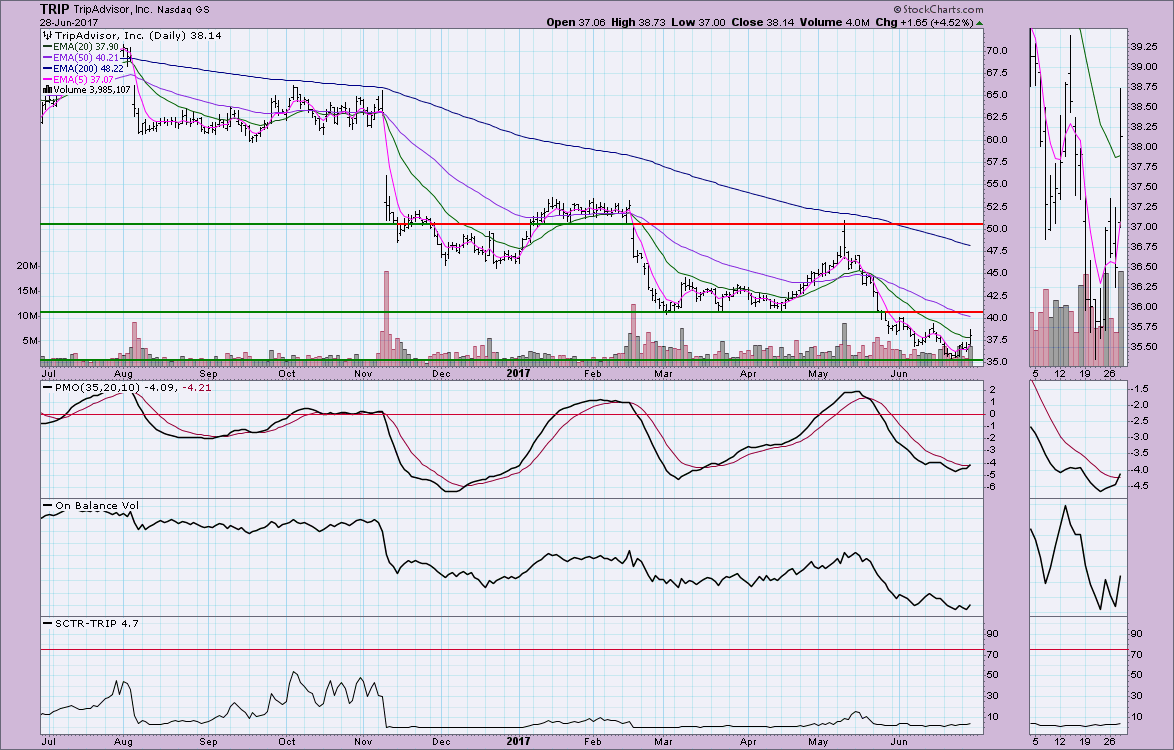This screenshot has height=750, width=1174.
Task: Click the Nov label on the bottom date axis
Action: (x=363, y=740)
